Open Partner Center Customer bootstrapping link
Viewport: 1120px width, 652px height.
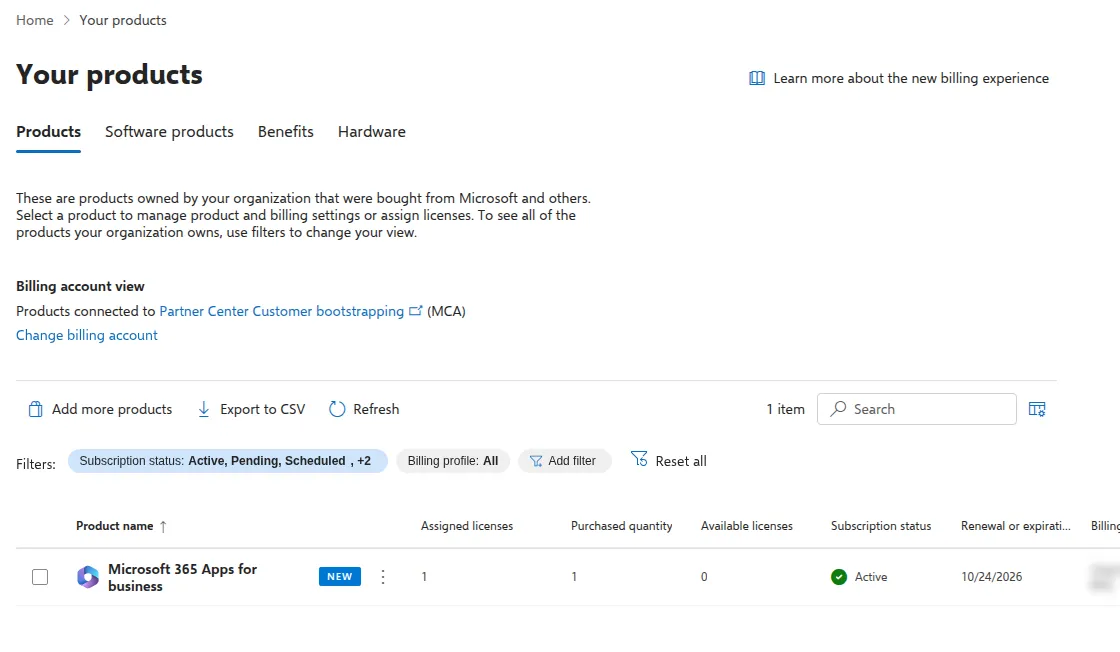[281, 311]
